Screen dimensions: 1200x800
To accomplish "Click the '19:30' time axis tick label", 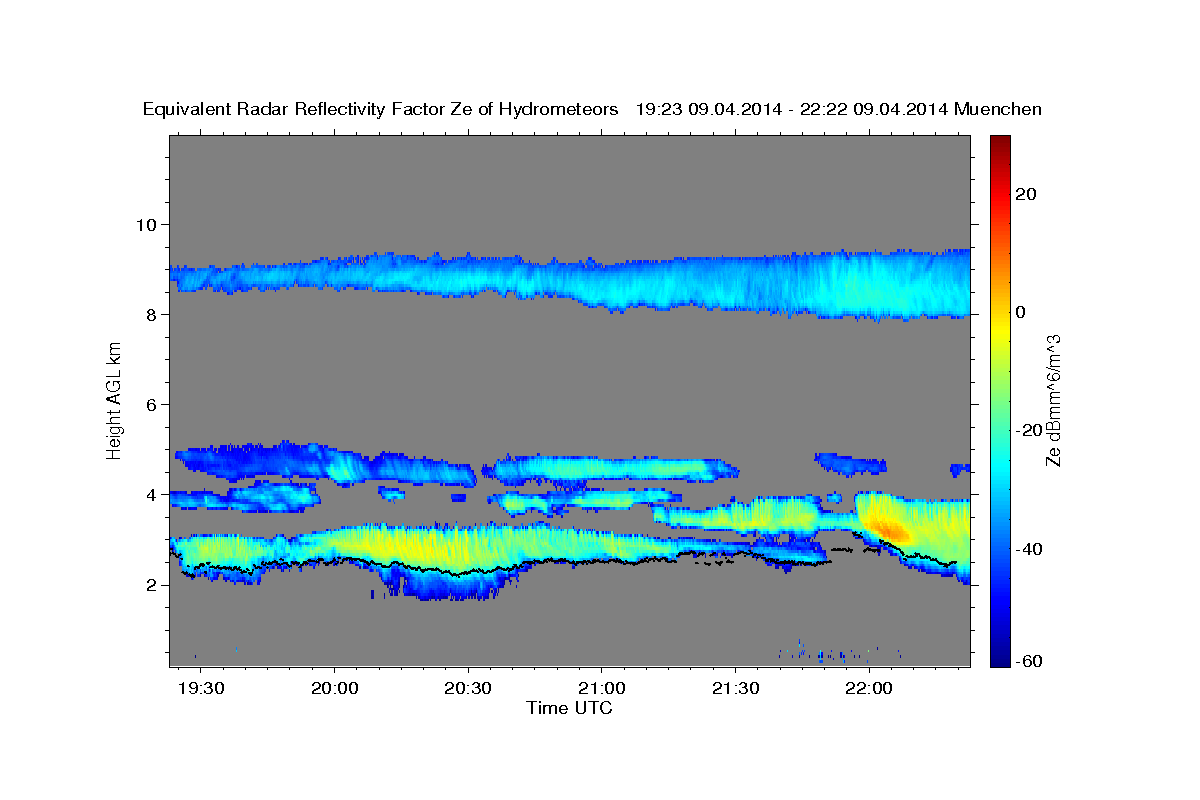I will pos(200,690).
